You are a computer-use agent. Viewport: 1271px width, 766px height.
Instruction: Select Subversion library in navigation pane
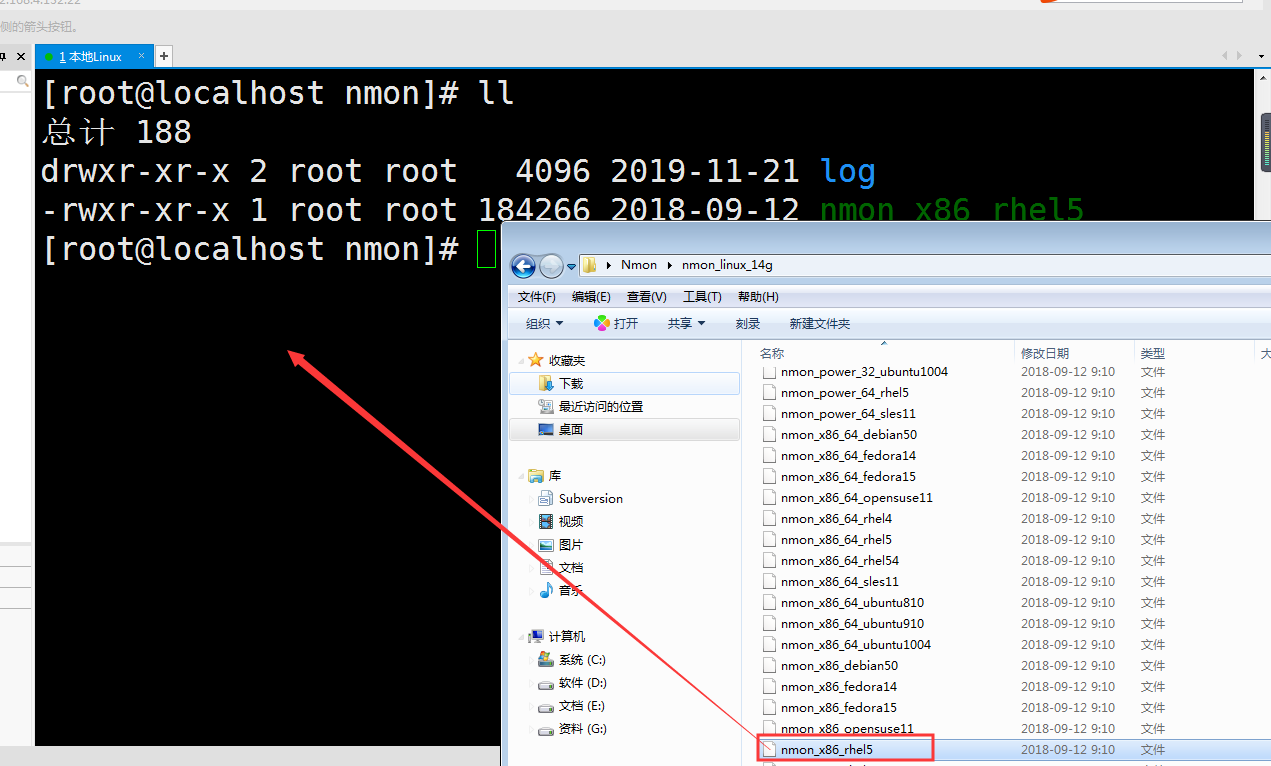tap(590, 498)
